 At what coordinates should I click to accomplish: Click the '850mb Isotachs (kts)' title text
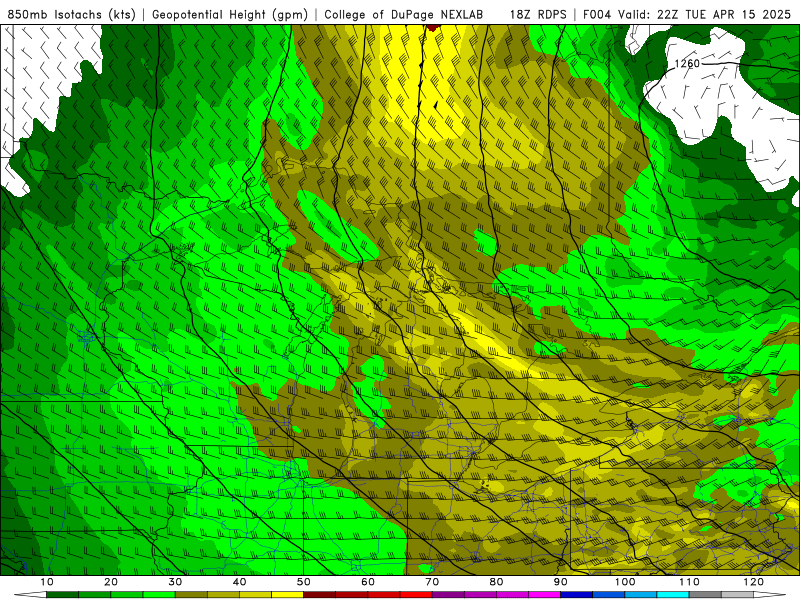click(71, 14)
